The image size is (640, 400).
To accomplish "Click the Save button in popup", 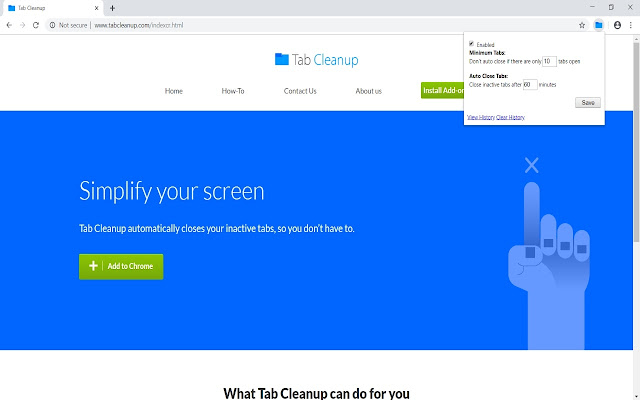I will click(x=588, y=102).
